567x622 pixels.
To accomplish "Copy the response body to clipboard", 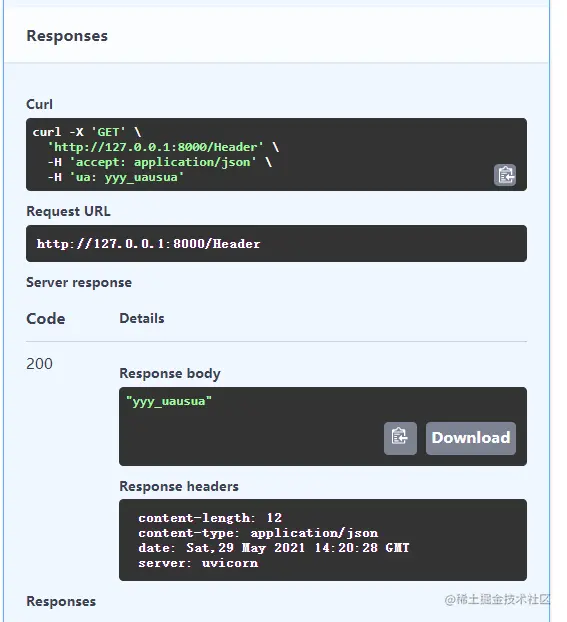I will 400,438.
